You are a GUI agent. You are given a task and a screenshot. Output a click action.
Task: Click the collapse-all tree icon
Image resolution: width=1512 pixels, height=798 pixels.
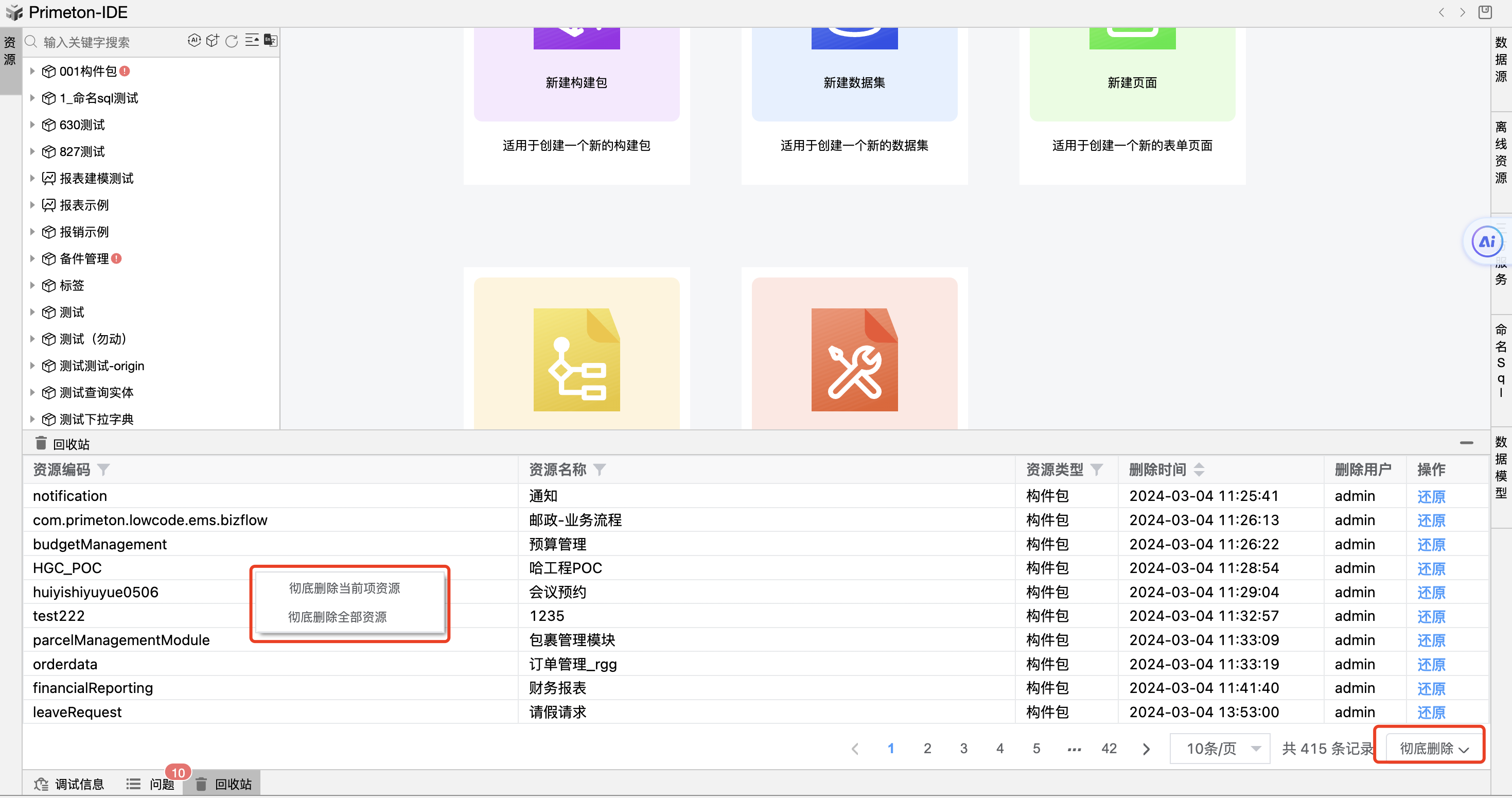click(252, 41)
